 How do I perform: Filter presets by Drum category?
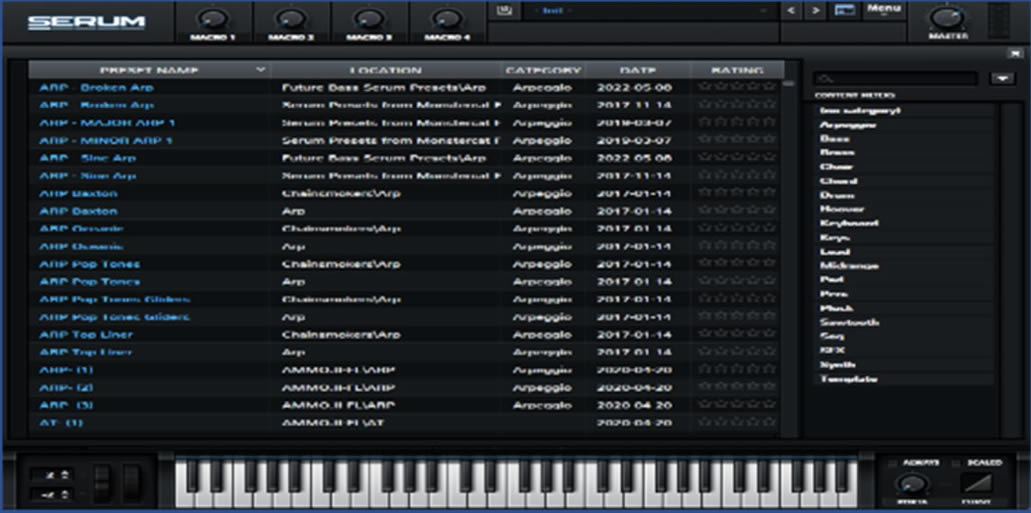(x=903, y=195)
